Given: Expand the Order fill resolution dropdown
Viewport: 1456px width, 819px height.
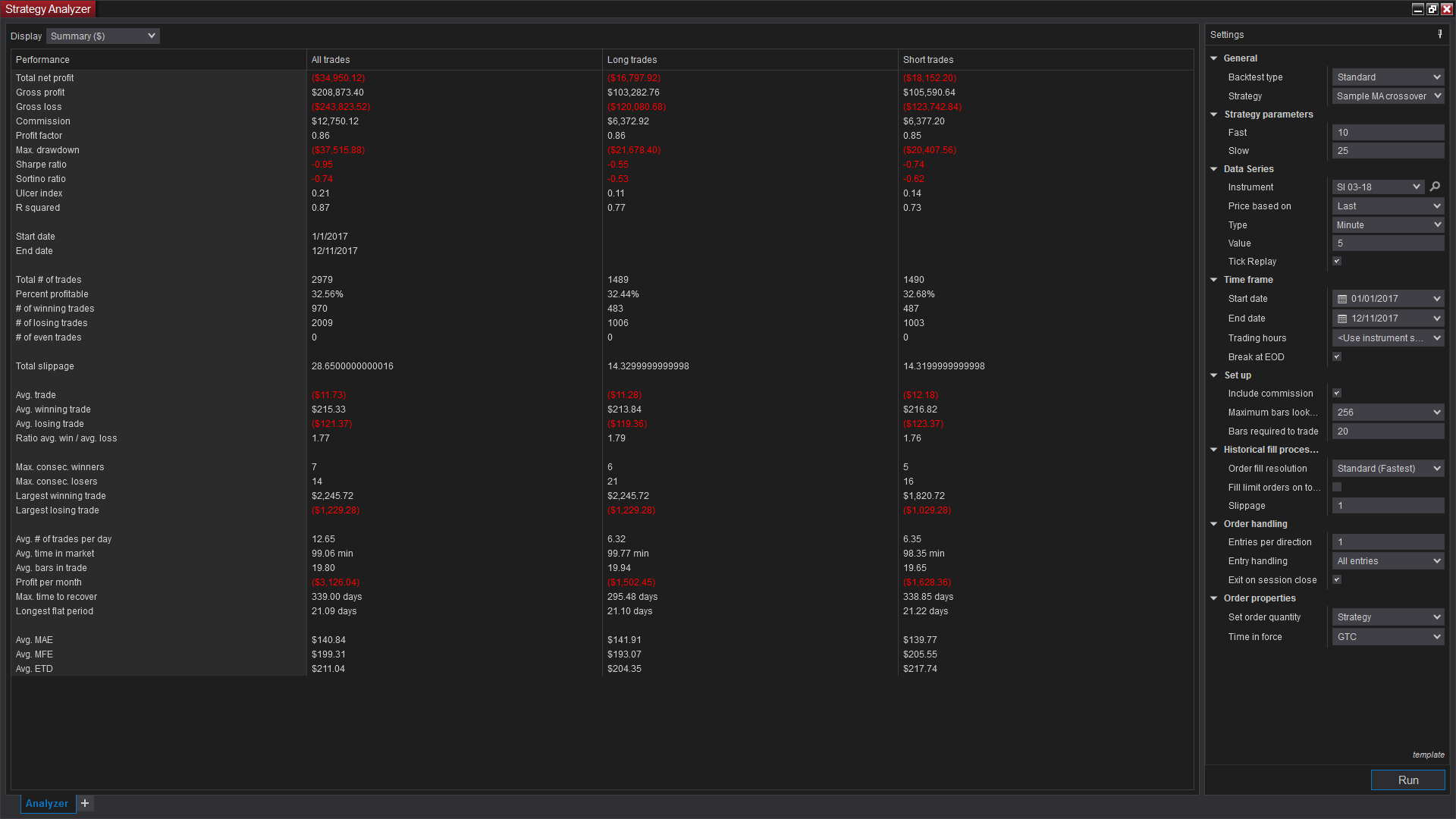Looking at the screenshot, I should point(1388,469).
